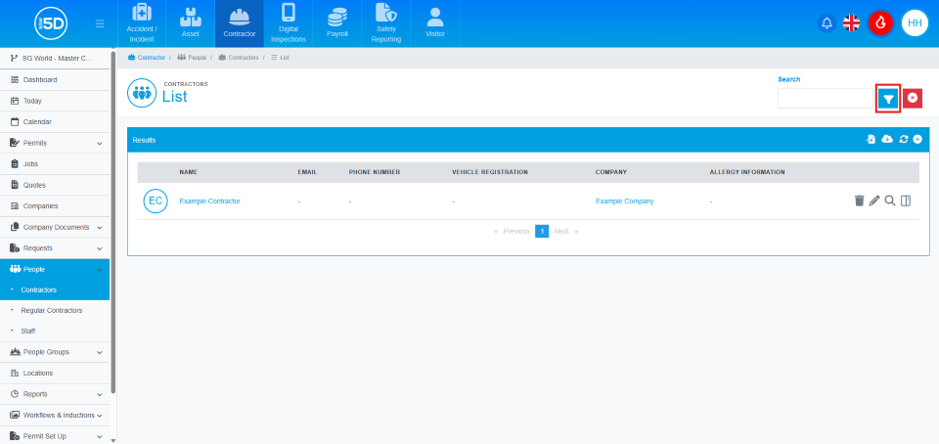The height and width of the screenshot is (444, 939).
Task: Expand the People Groups menu
Action: [54, 352]
